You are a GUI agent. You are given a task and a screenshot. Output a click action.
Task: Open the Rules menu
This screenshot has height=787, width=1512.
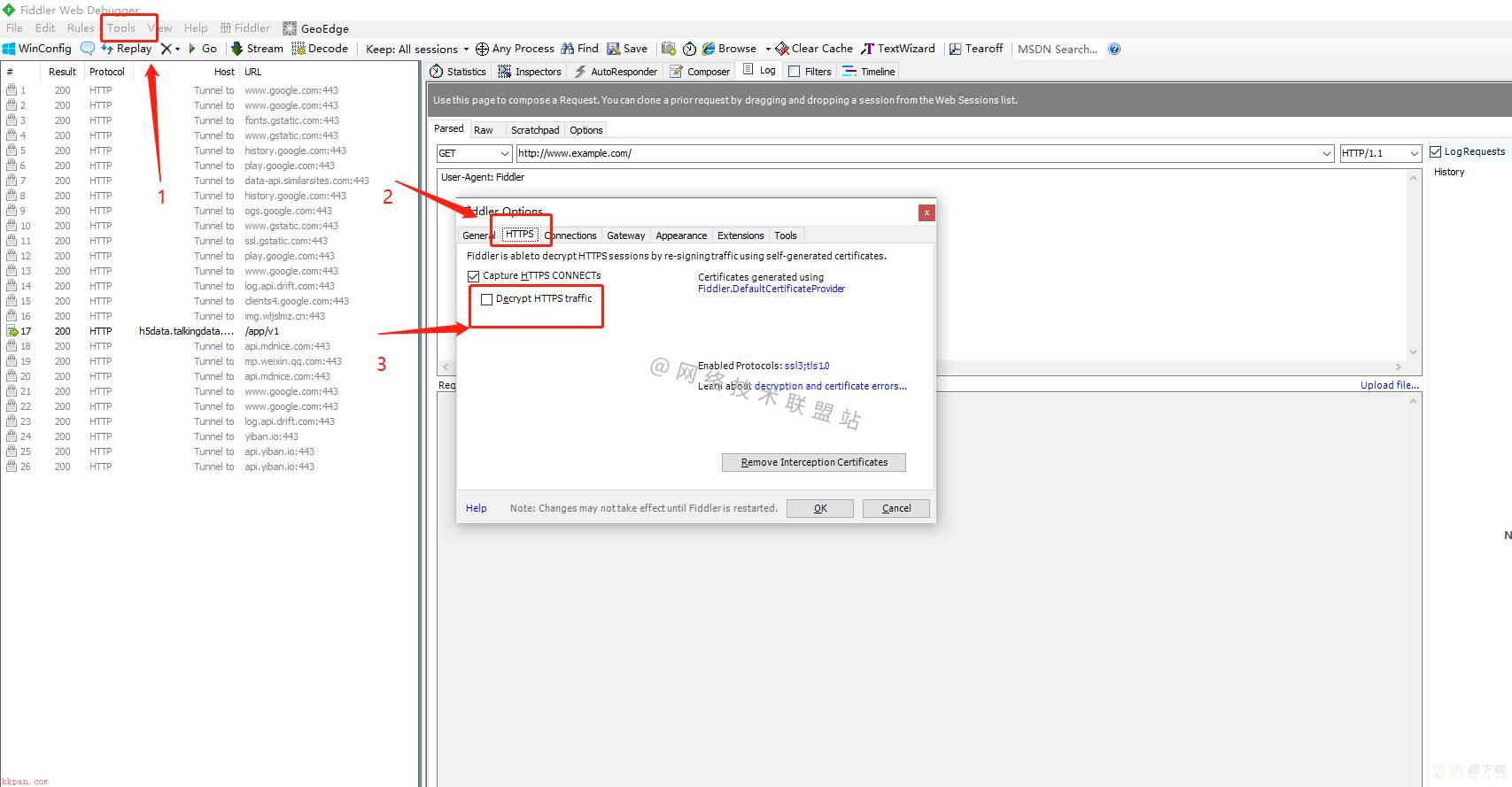(x=81, y=28)
